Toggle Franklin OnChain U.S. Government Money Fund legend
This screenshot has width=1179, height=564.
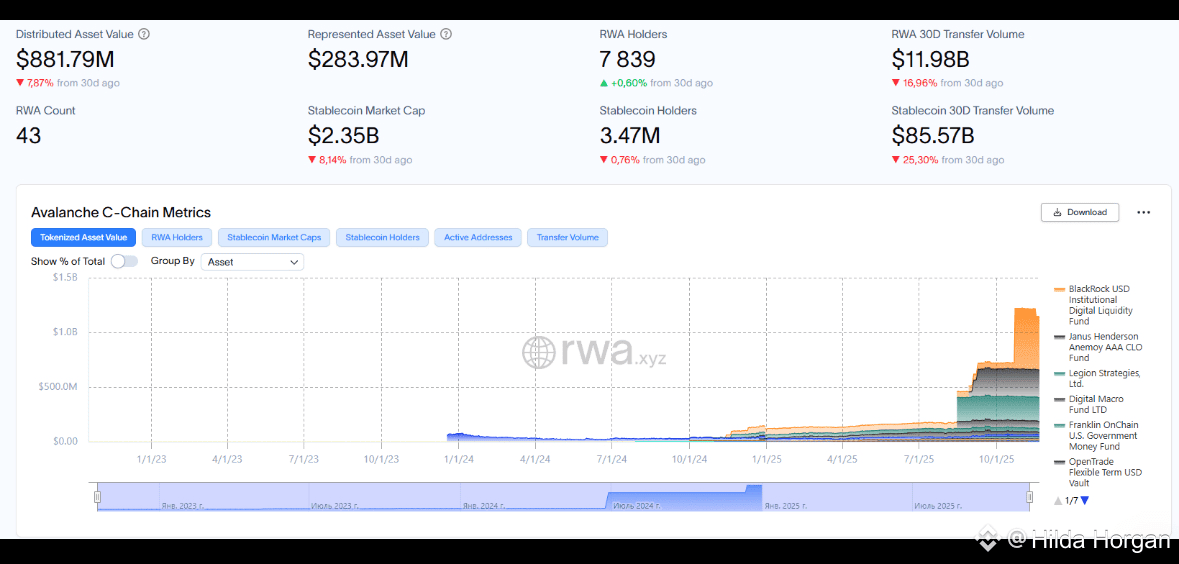[x=1096, y=435]
